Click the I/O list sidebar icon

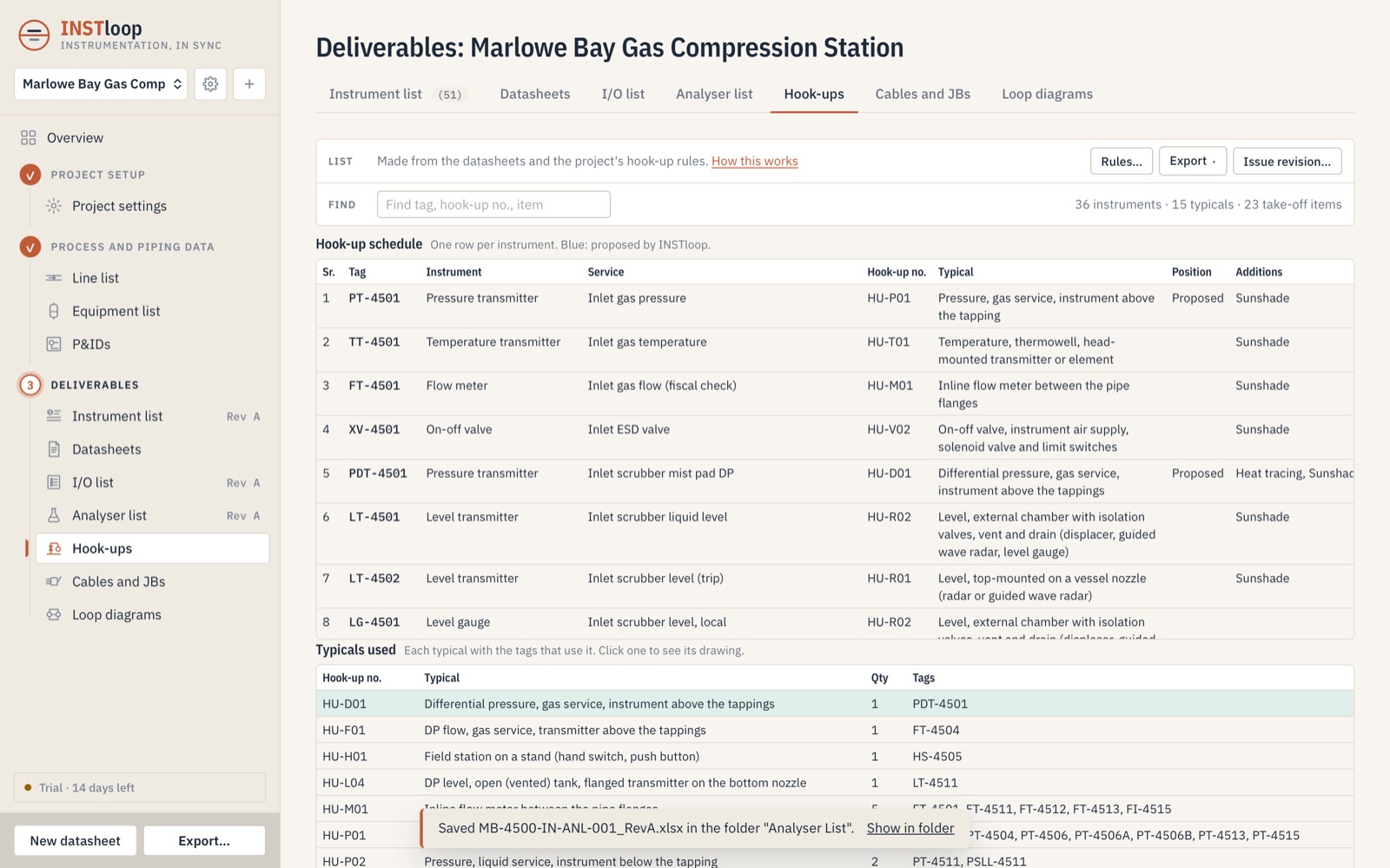pyautogui.click(x=54, y=482)
